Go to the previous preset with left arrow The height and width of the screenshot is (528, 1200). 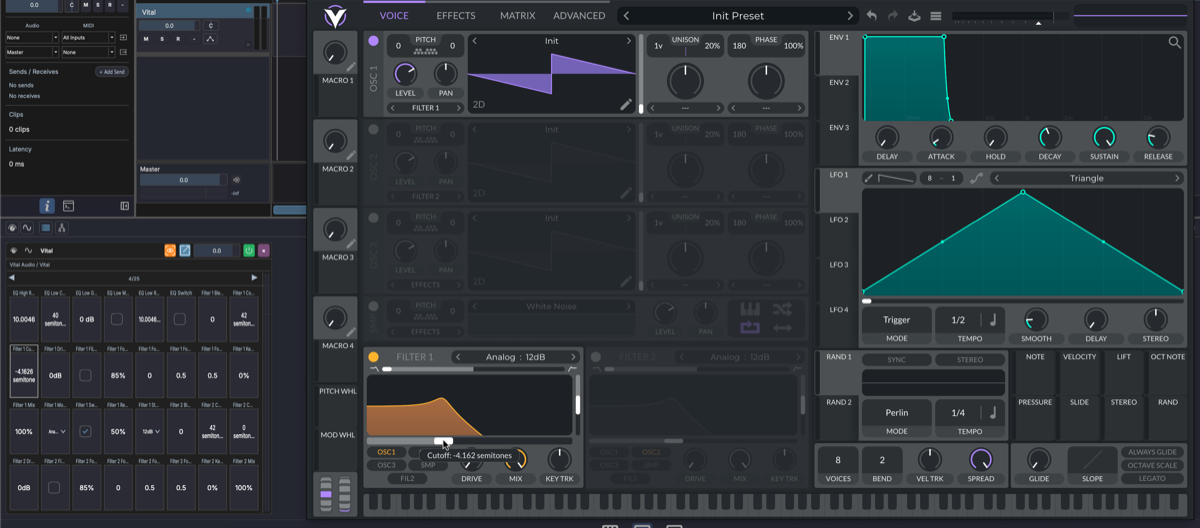[x=626, y=16]
